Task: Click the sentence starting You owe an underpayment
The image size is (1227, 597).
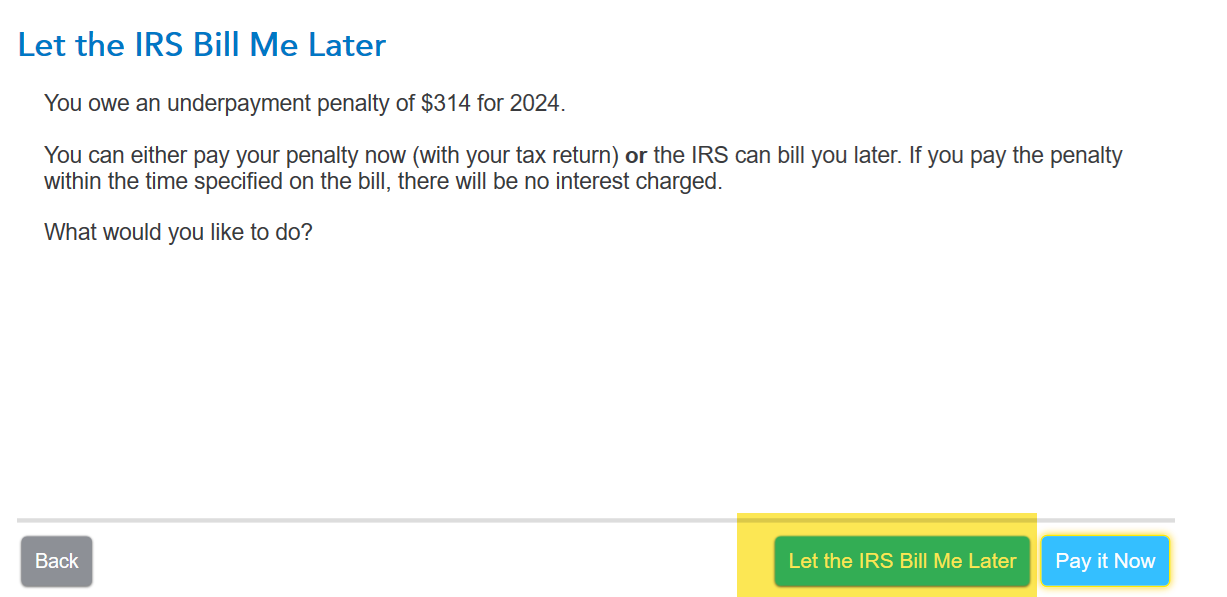Action: click(x=305, y=103)
